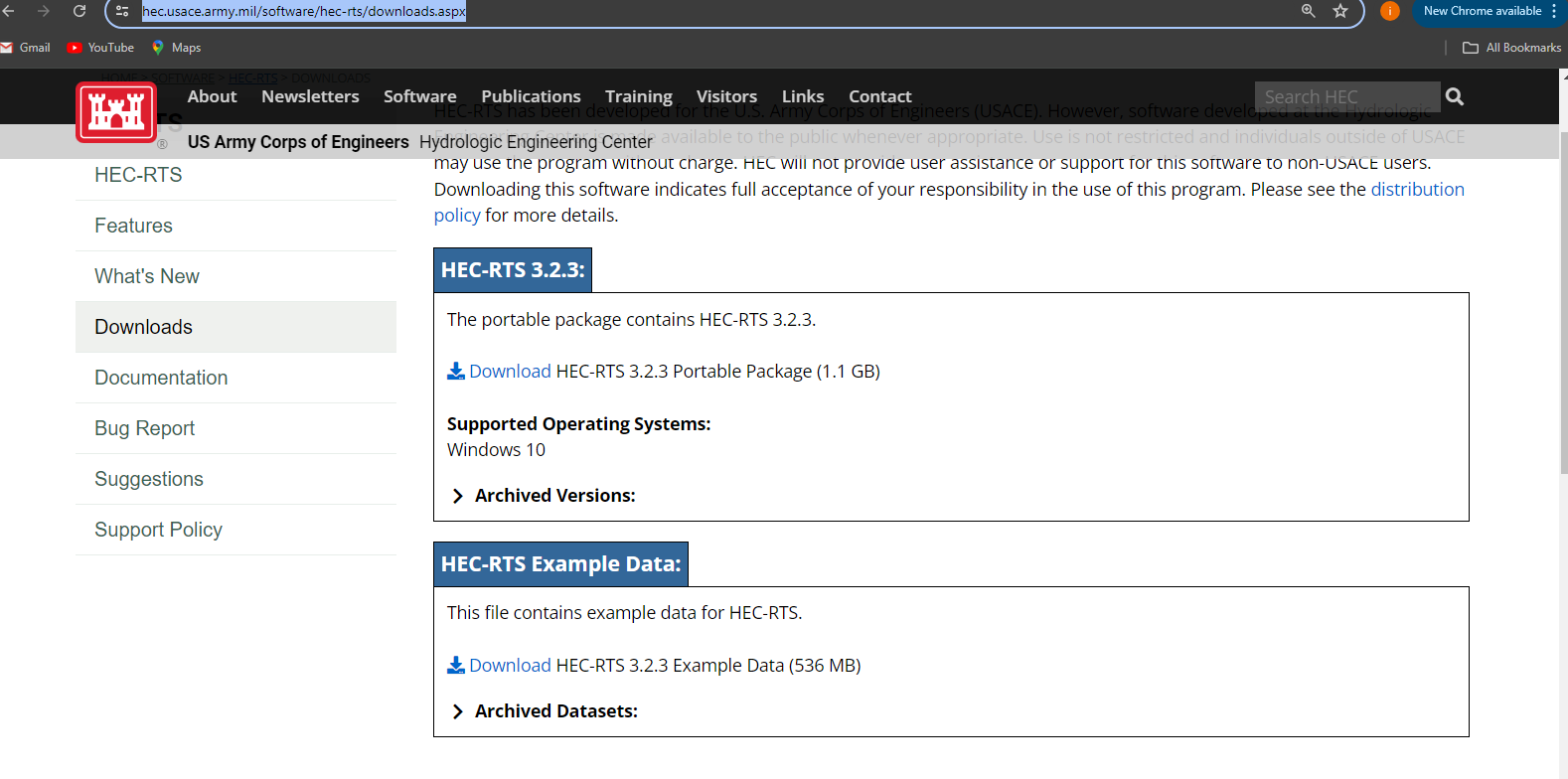
Task: Click download icon for Portable Package
Action: point(456,371)
